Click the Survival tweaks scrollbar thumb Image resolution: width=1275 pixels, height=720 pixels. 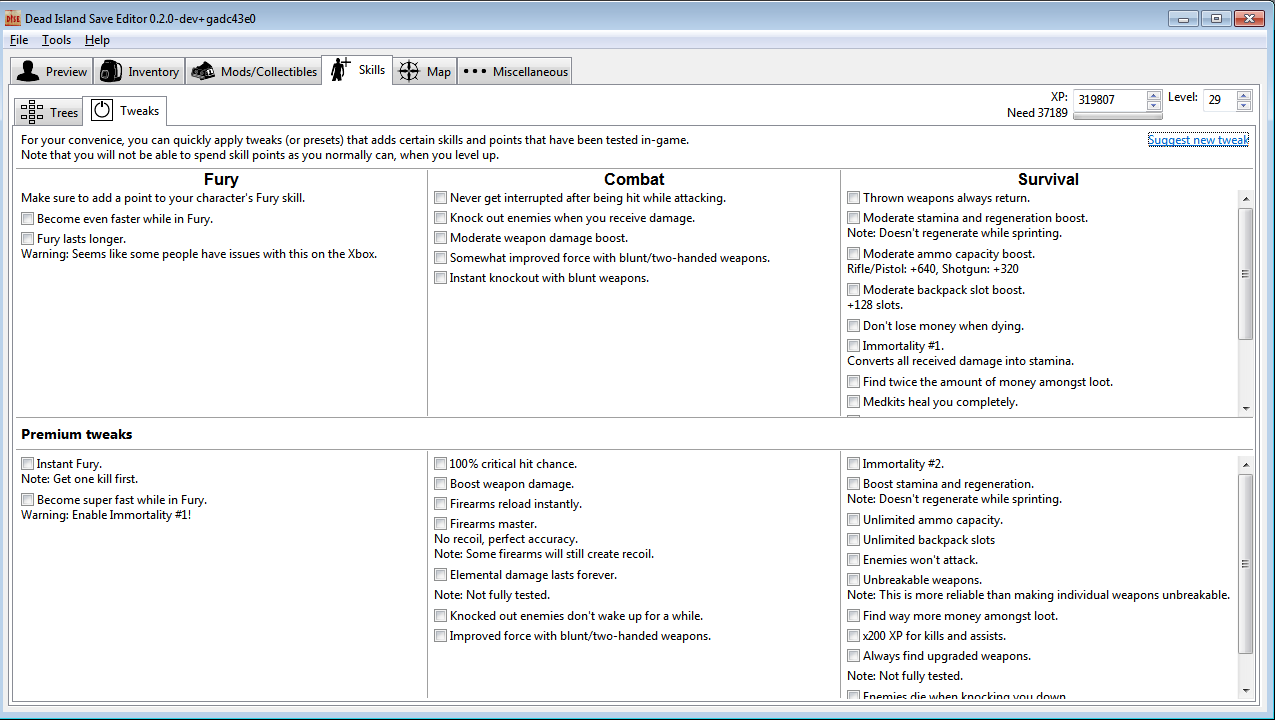pos(1245,274)
